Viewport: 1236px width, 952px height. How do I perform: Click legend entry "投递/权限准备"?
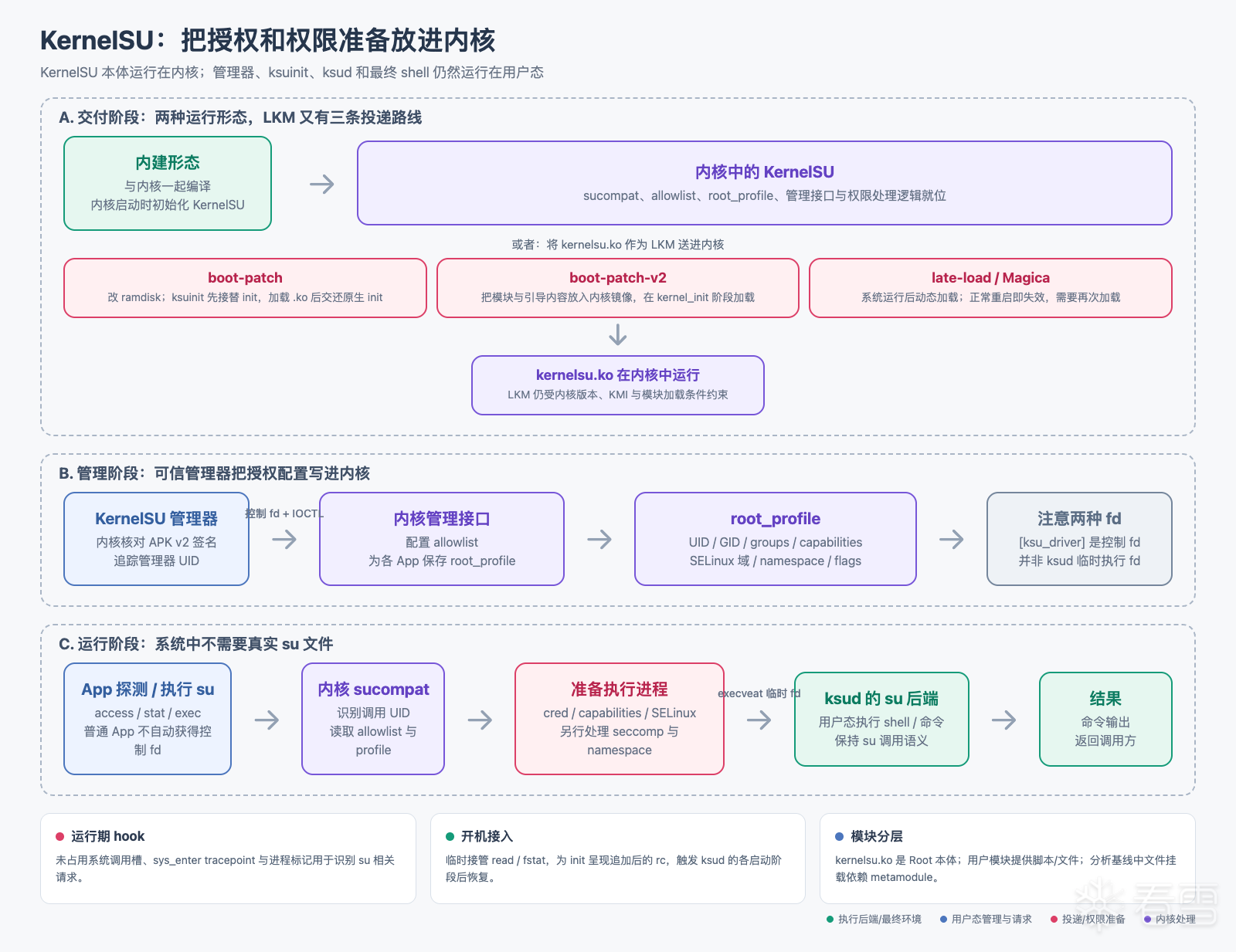tap(1088, 919)
